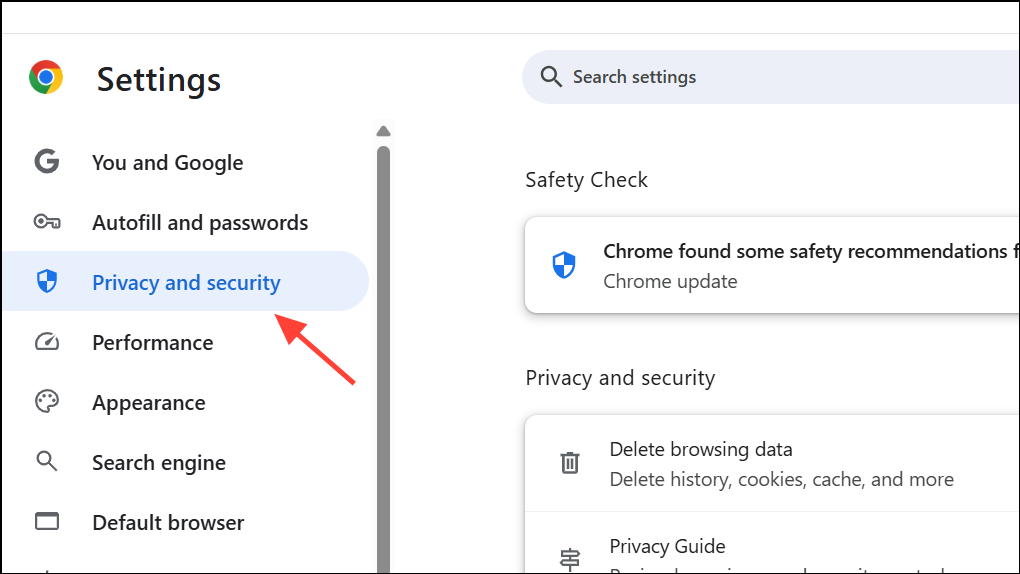
Task: Click the Default browser window icon
Action: coord(47,522)
